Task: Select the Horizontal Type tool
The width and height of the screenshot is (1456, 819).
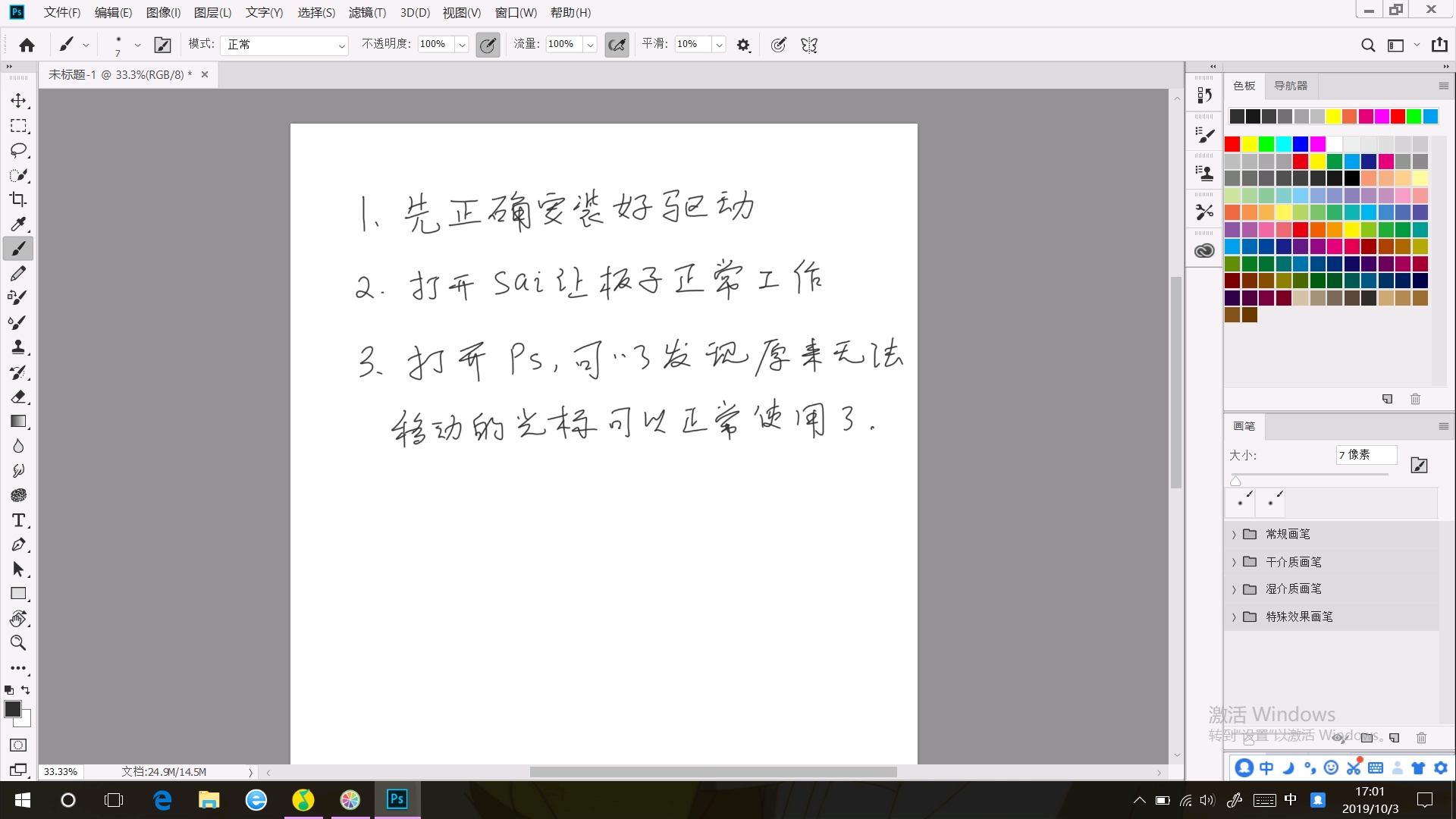Action: coord(18,520)
